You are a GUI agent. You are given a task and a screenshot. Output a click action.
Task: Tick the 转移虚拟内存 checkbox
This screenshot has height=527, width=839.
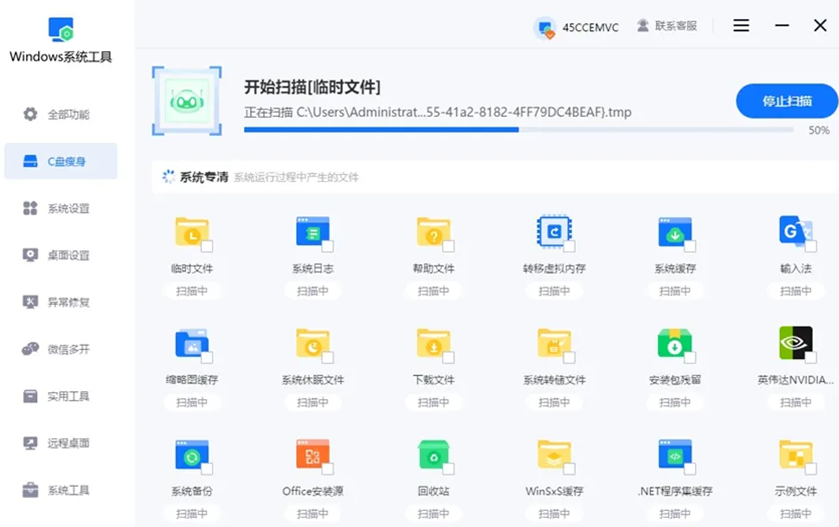[569, 246]
